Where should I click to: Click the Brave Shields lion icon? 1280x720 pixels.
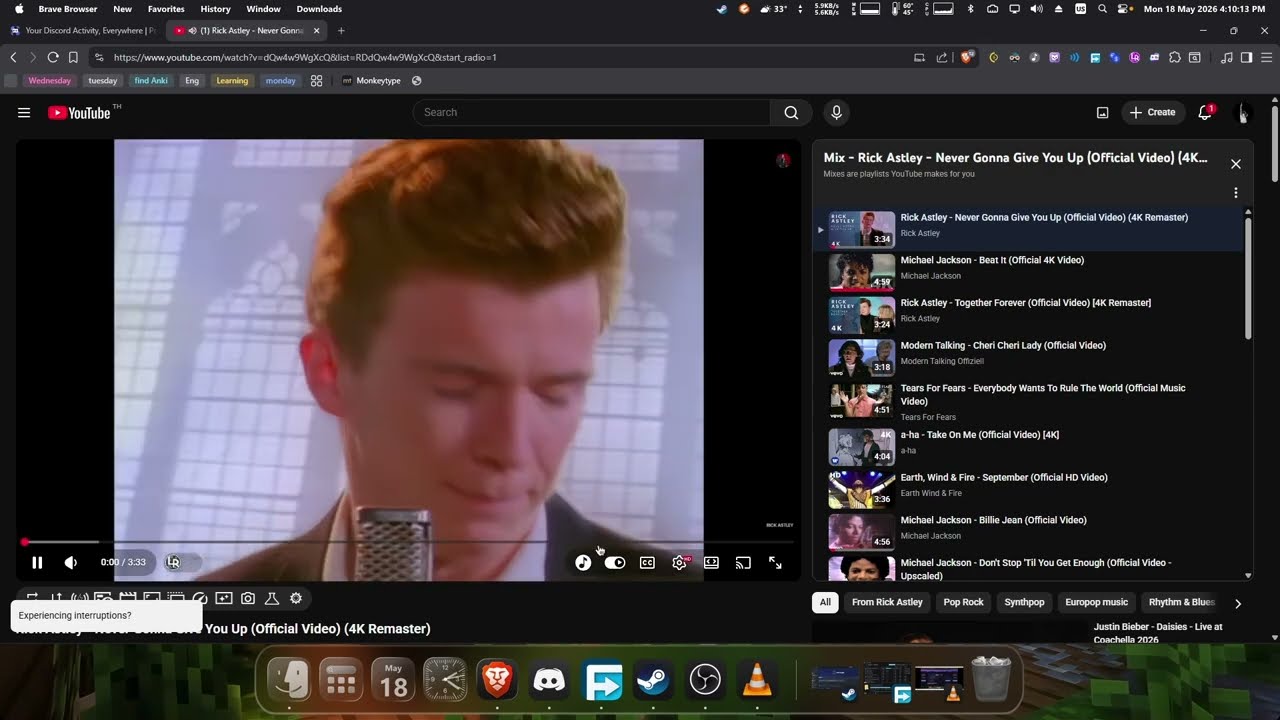[967, 57]
